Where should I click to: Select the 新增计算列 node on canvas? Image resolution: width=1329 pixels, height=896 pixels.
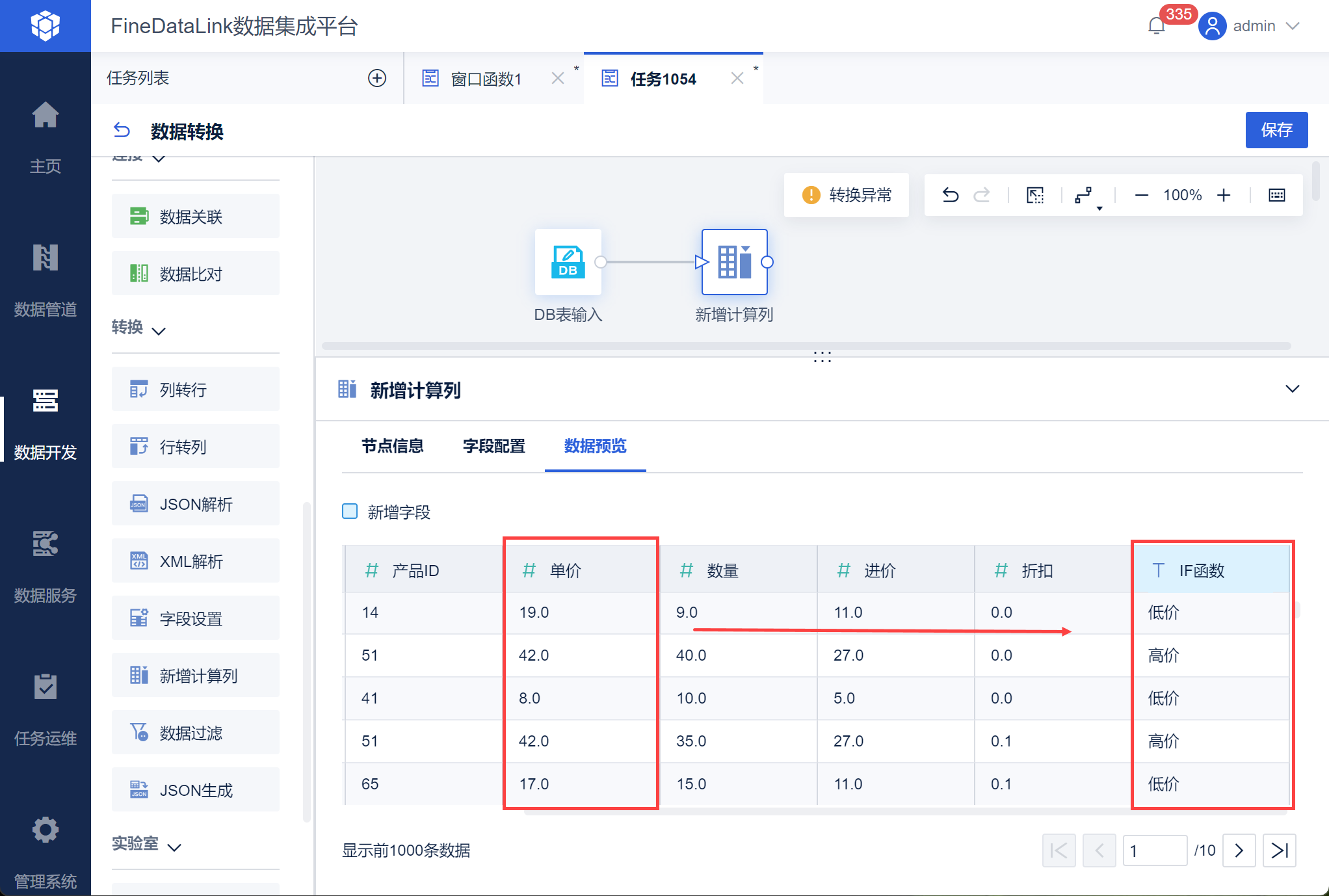tap(734, 262)
